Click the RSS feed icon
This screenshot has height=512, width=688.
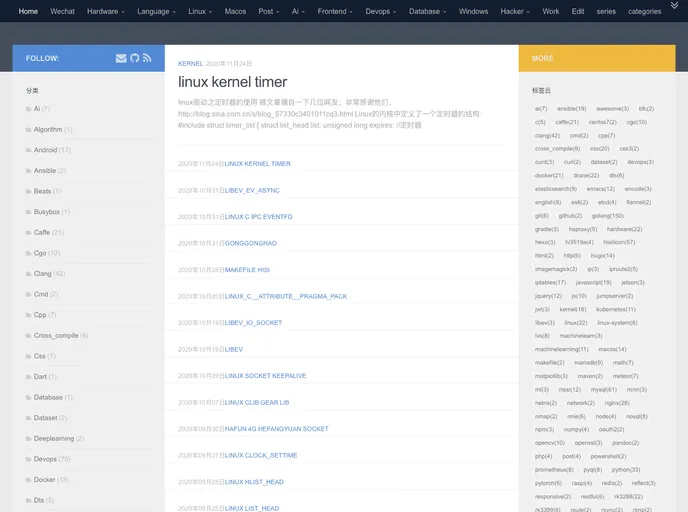tap(147, 58)
